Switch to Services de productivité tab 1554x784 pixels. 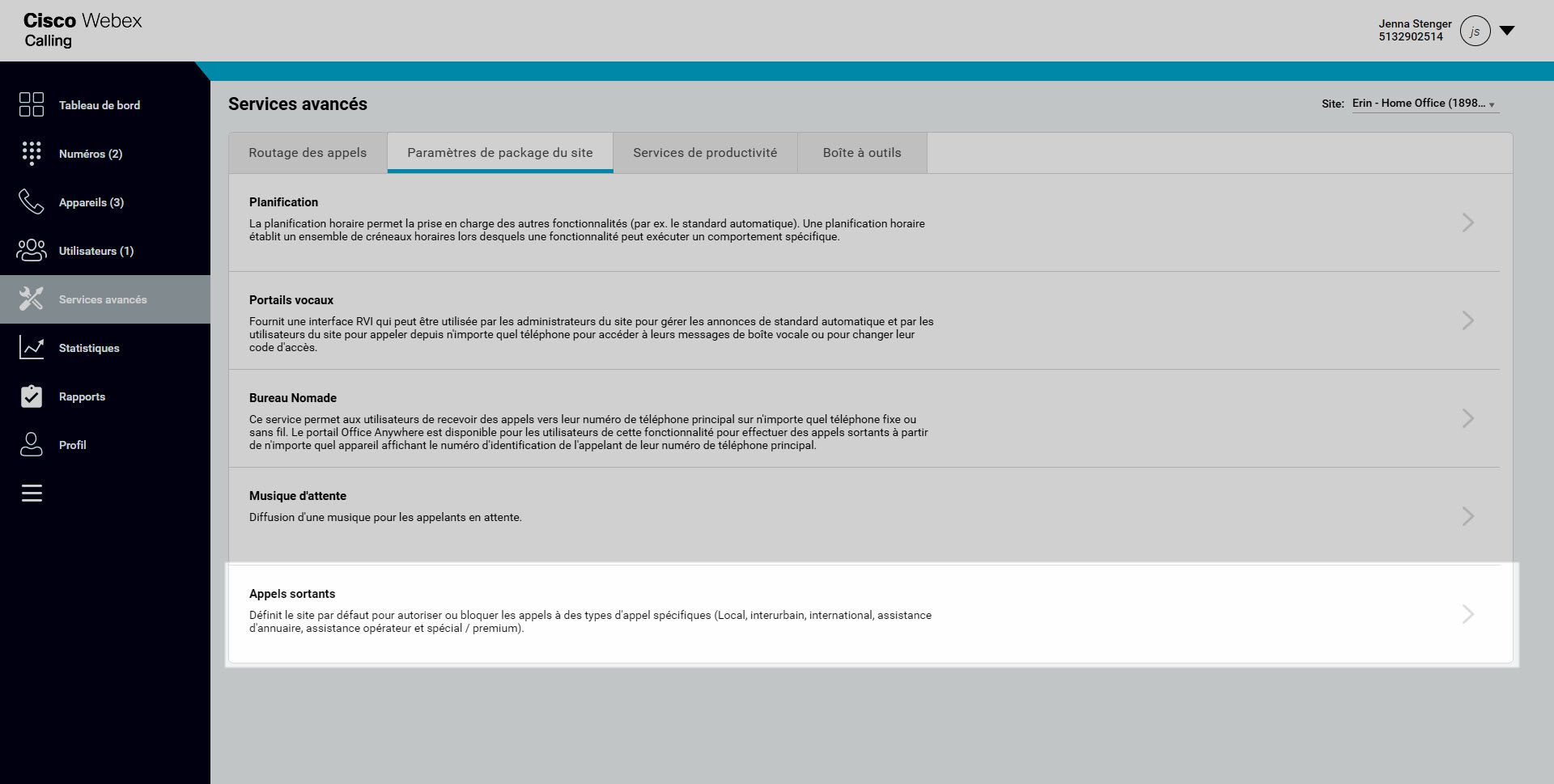click(704, 153)
